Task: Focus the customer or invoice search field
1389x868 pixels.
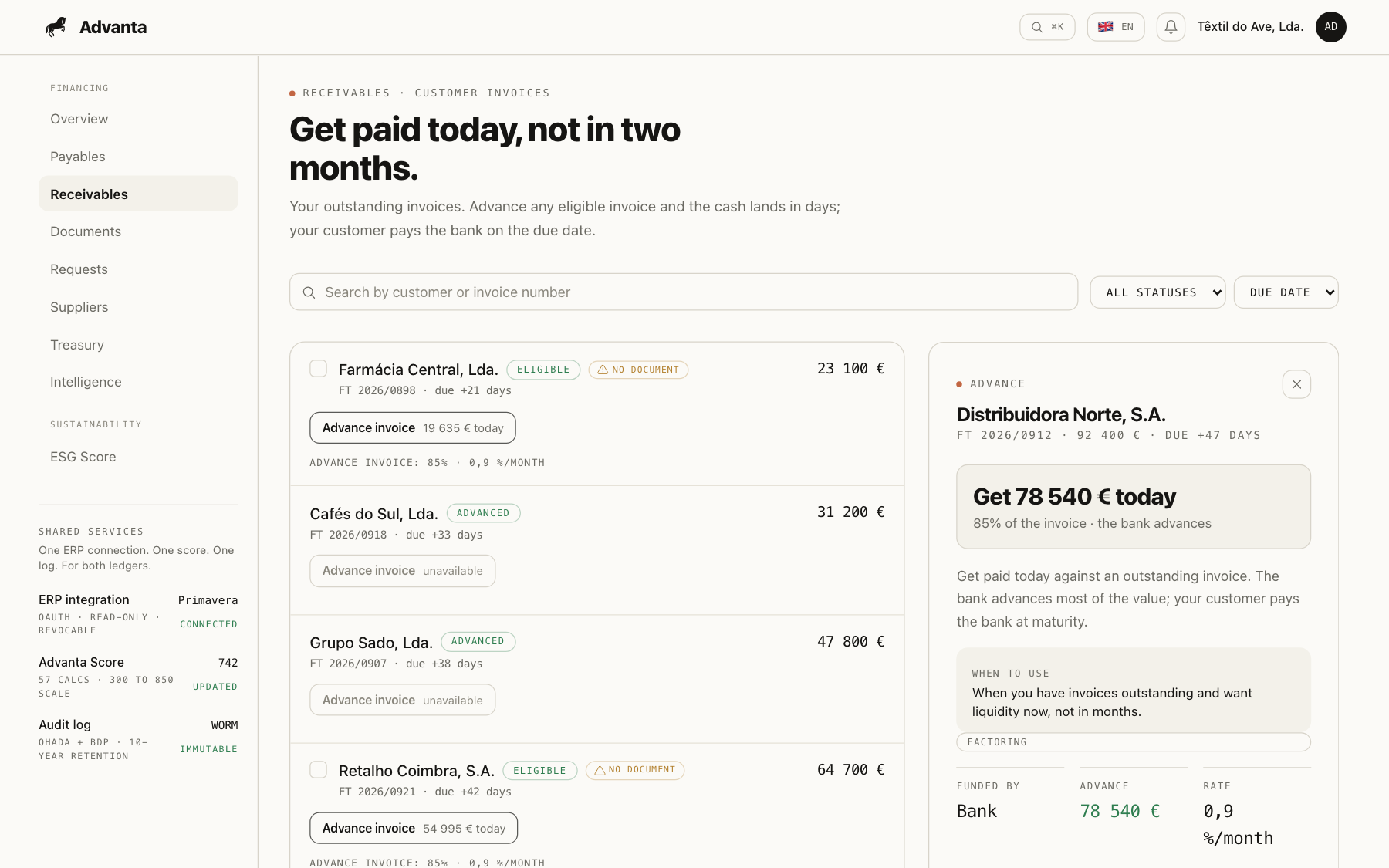Action: (684, 292)
